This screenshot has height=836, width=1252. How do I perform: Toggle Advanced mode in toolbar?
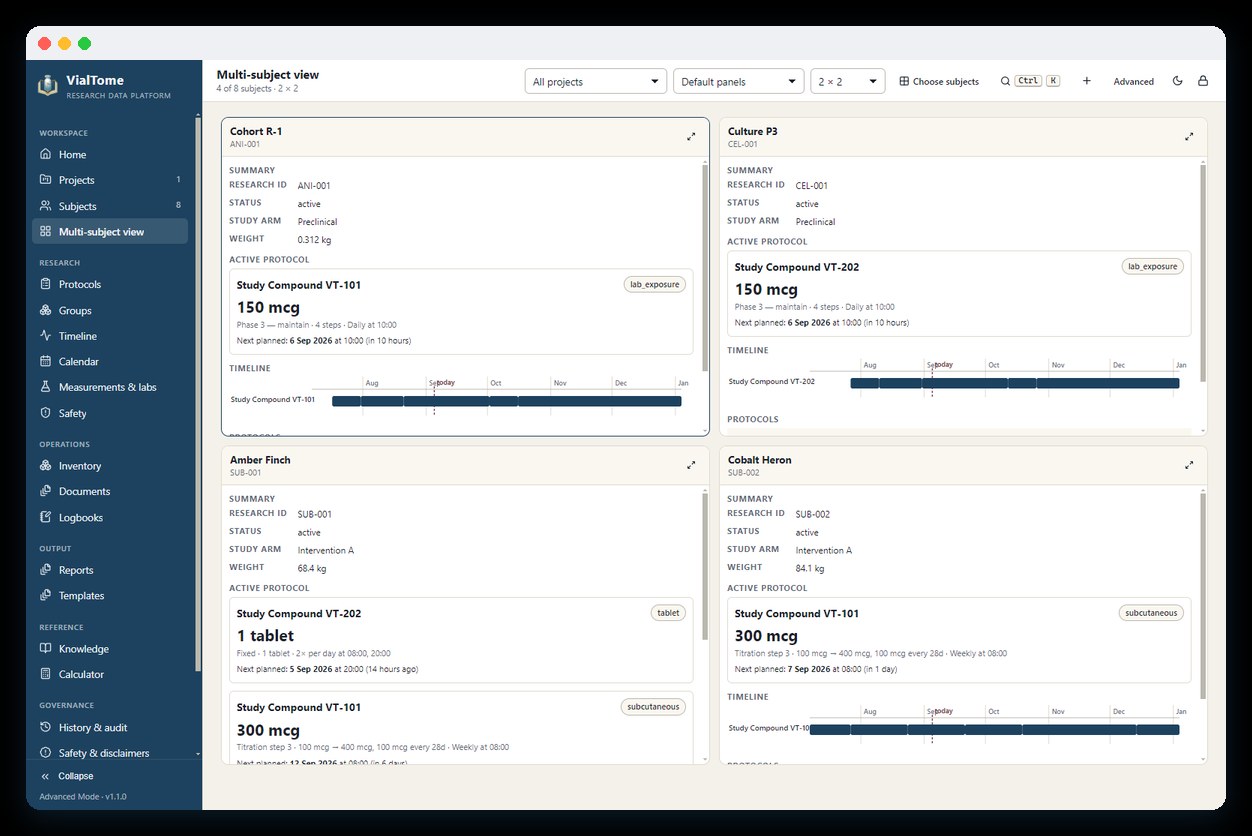pyautogui.click(x=1134, y=82)
